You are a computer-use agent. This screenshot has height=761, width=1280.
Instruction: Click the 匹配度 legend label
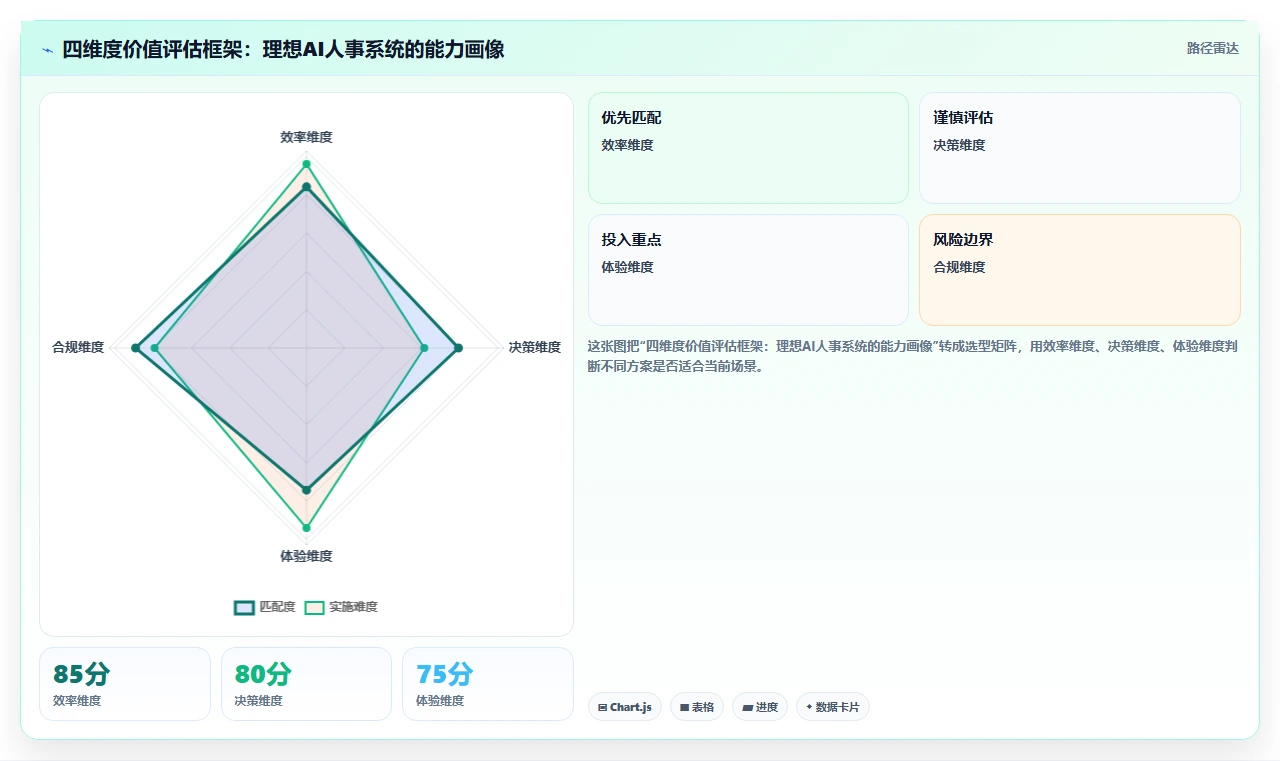(277, 607)
